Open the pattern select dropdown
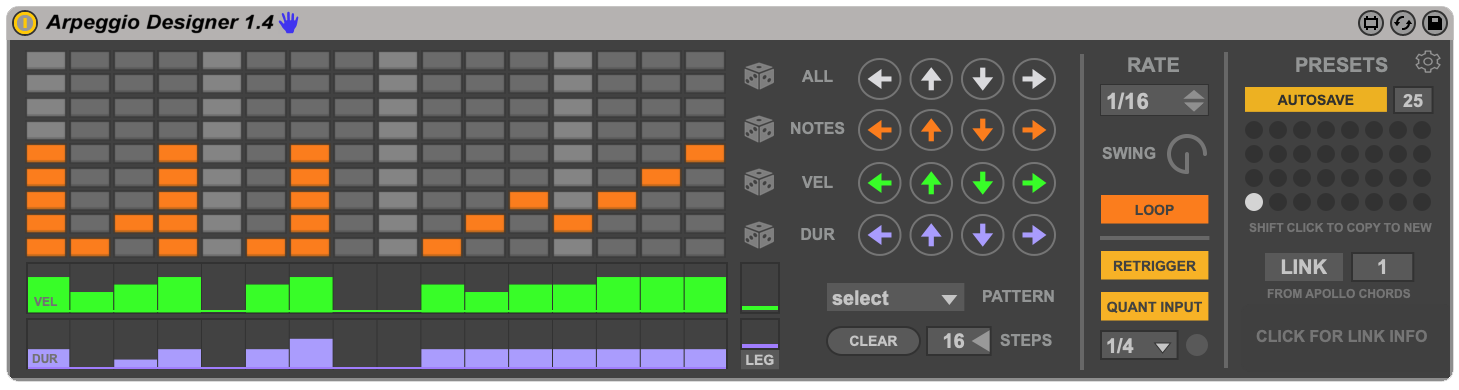The width and height of the screenshot is (1459, 390). click(x=895, y=298)
